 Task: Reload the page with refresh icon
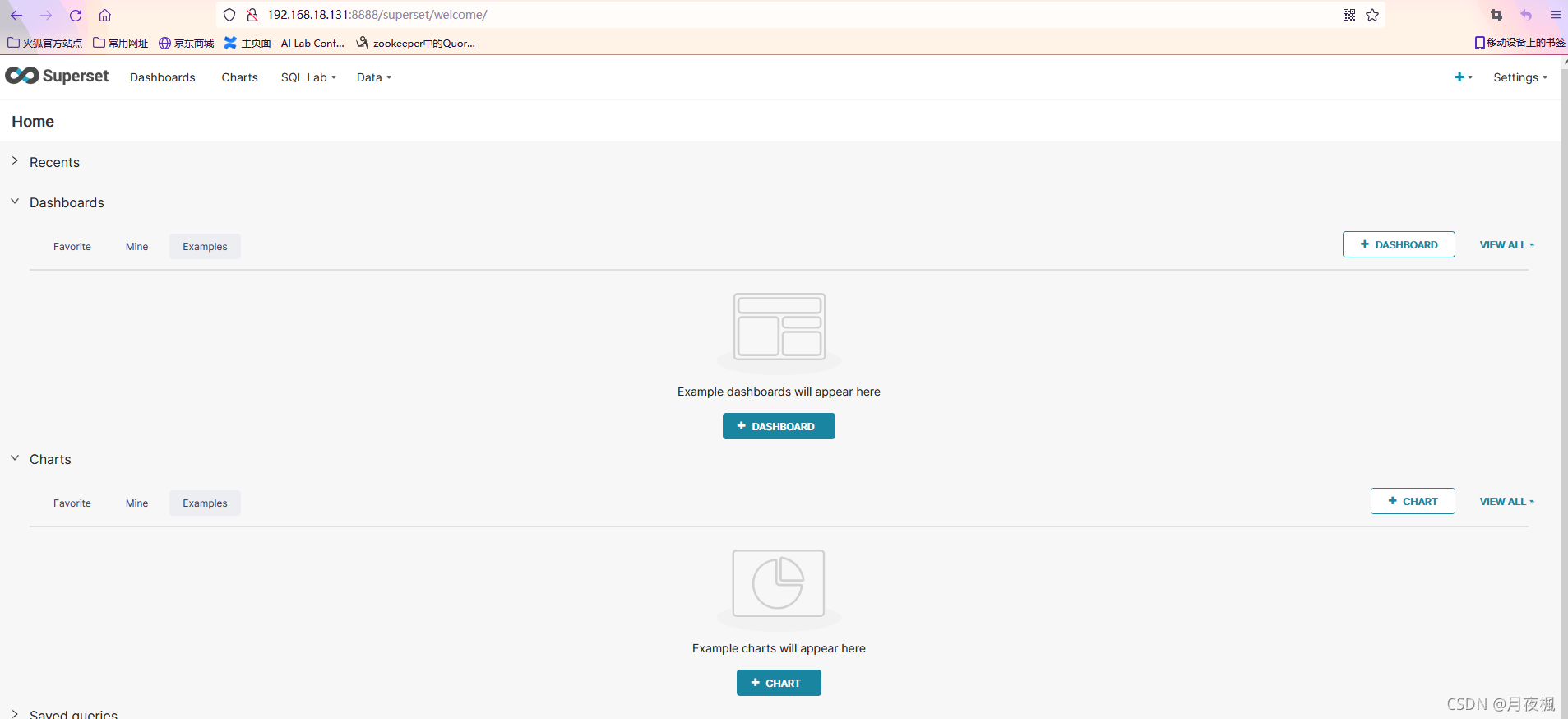tap(76, 15)
